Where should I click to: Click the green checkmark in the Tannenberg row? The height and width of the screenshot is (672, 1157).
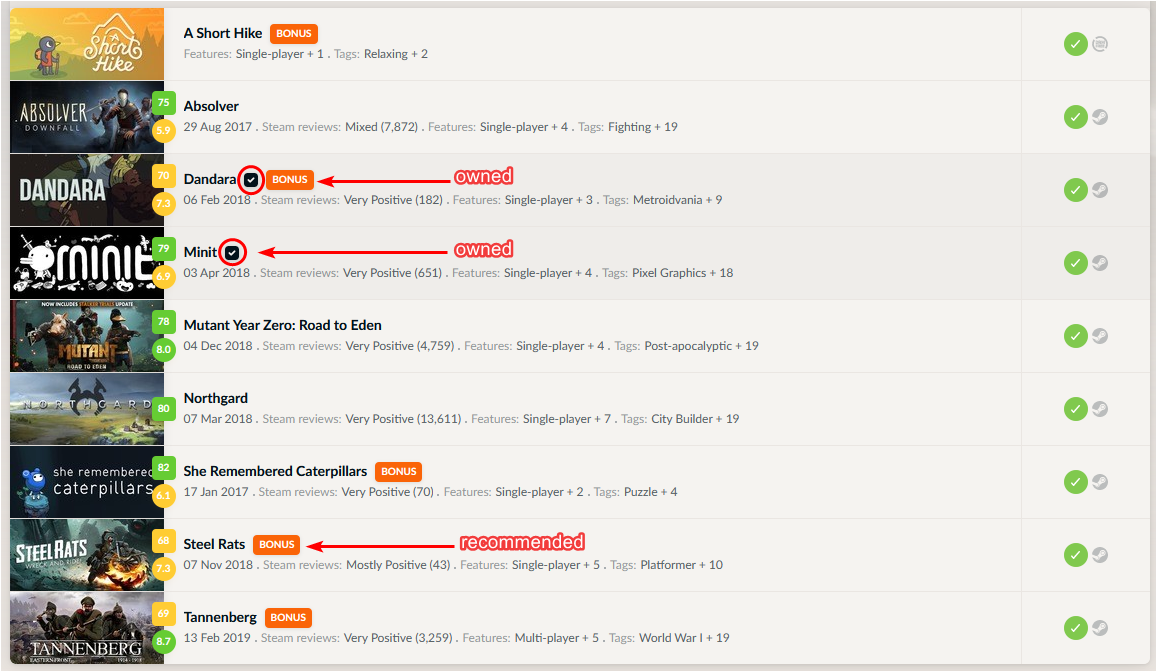tap(1075, 628)
